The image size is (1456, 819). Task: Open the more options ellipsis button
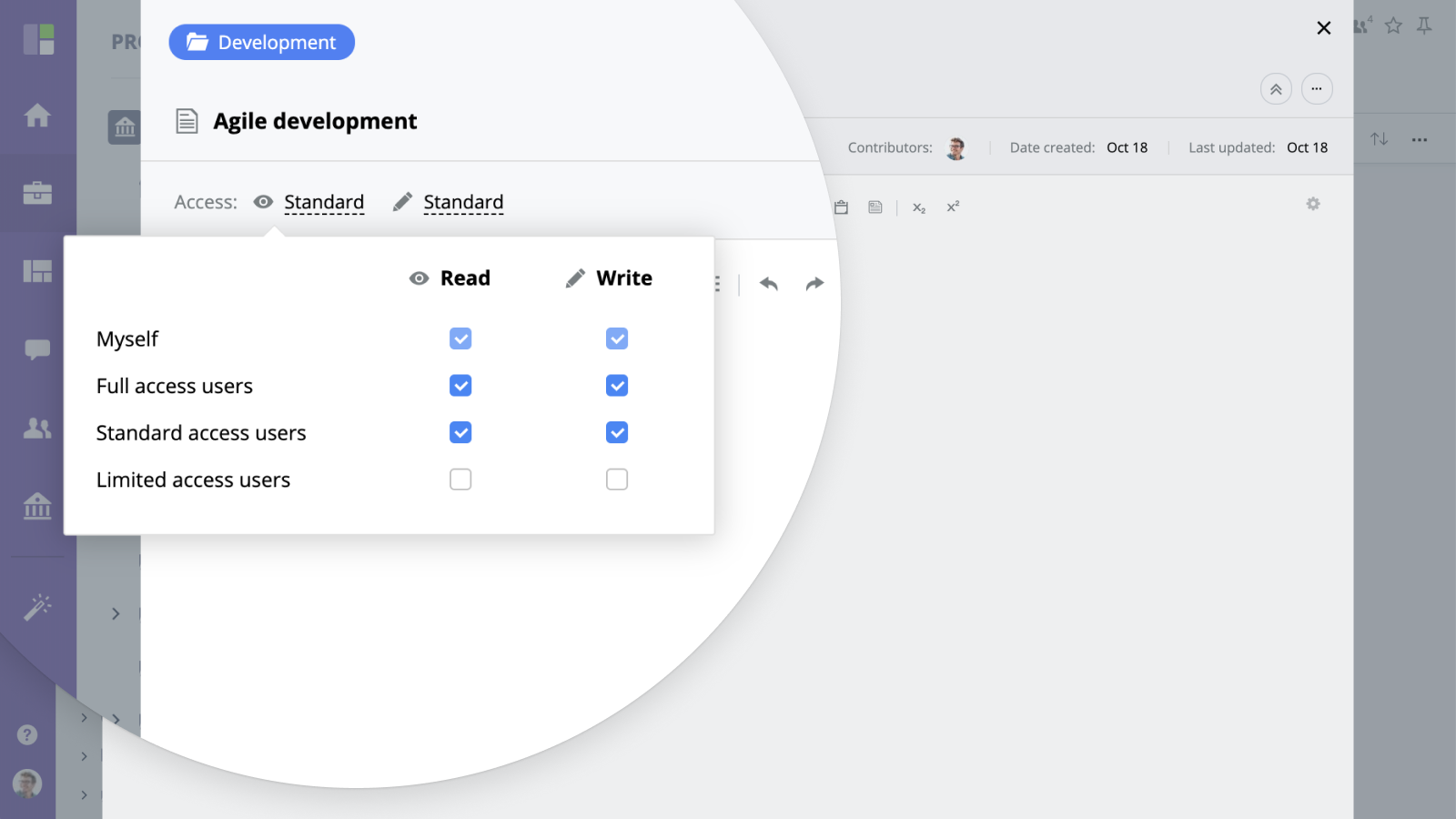pos(1317,89)
